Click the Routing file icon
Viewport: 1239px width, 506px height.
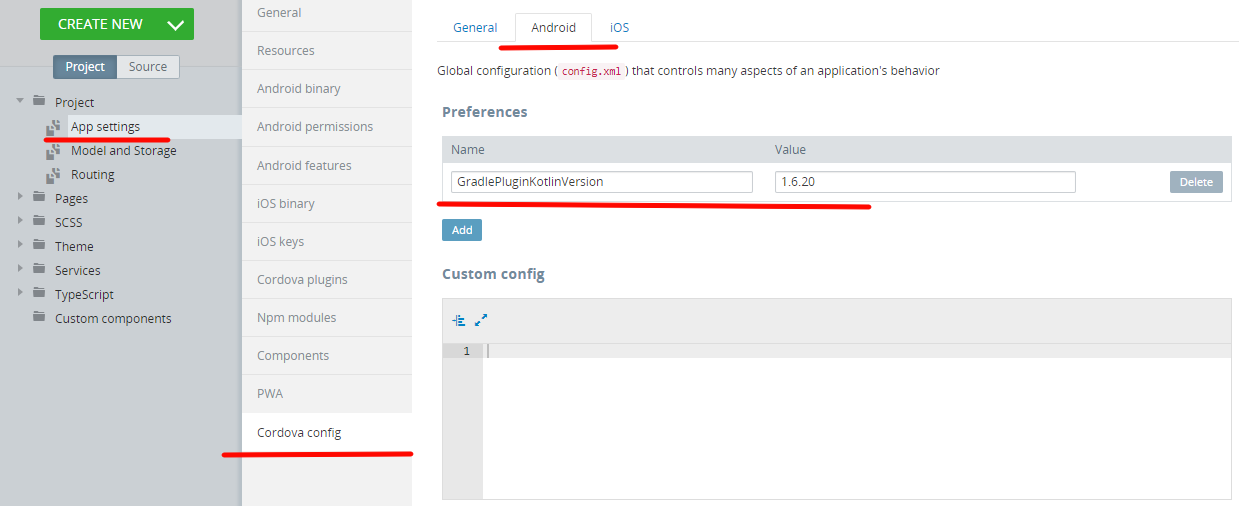pyautogui.click(x=54, y=175)
